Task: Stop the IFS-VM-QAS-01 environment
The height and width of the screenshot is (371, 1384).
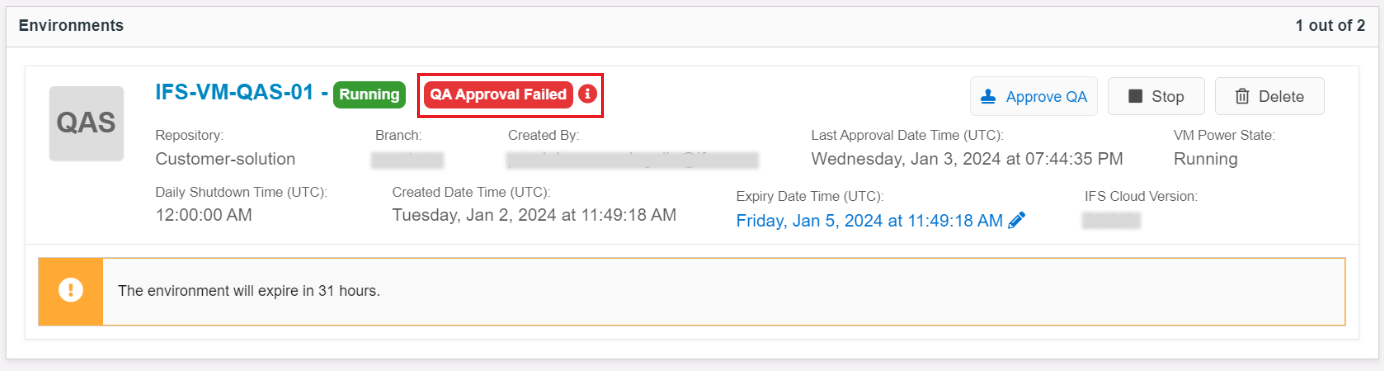Action: pyautogui.click(x=1156, y=96)
